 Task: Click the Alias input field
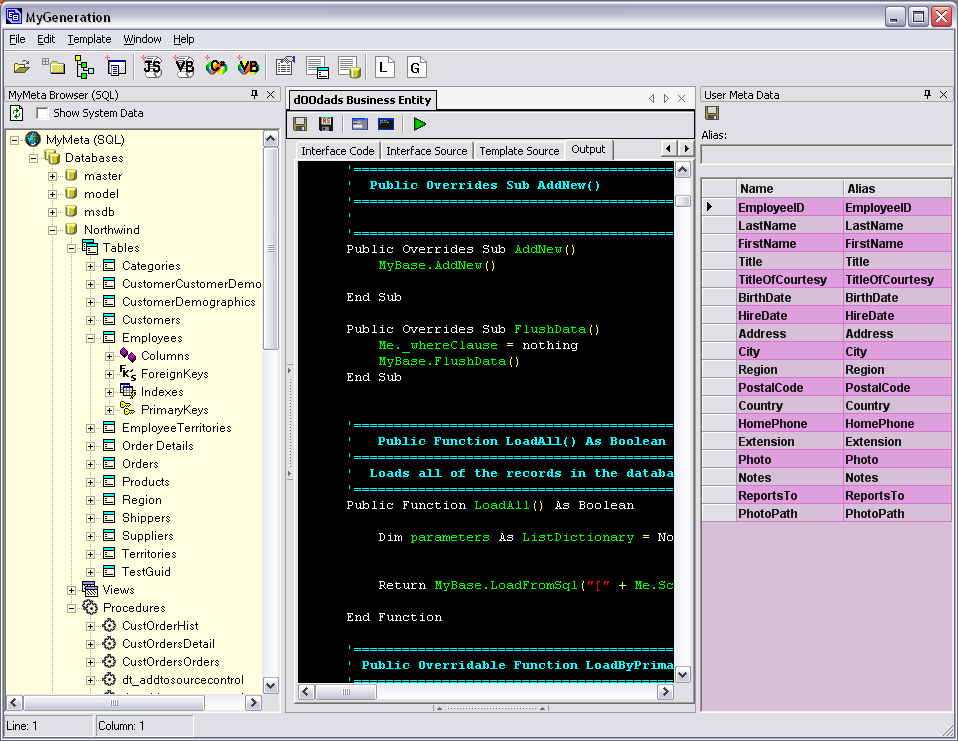pyautogui.click(x=825, y=155)
